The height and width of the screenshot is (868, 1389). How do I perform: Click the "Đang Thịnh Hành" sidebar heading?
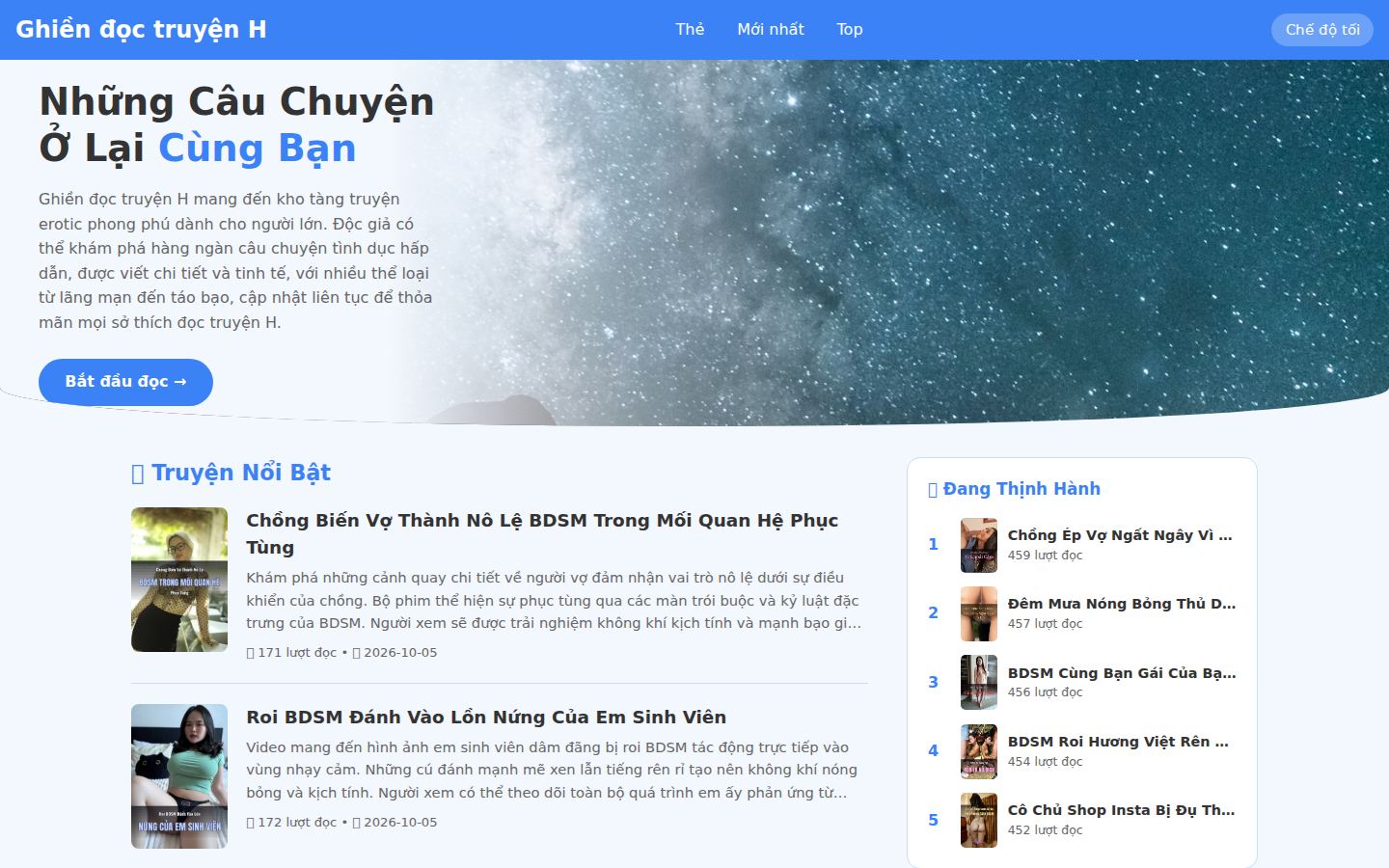1014,489
